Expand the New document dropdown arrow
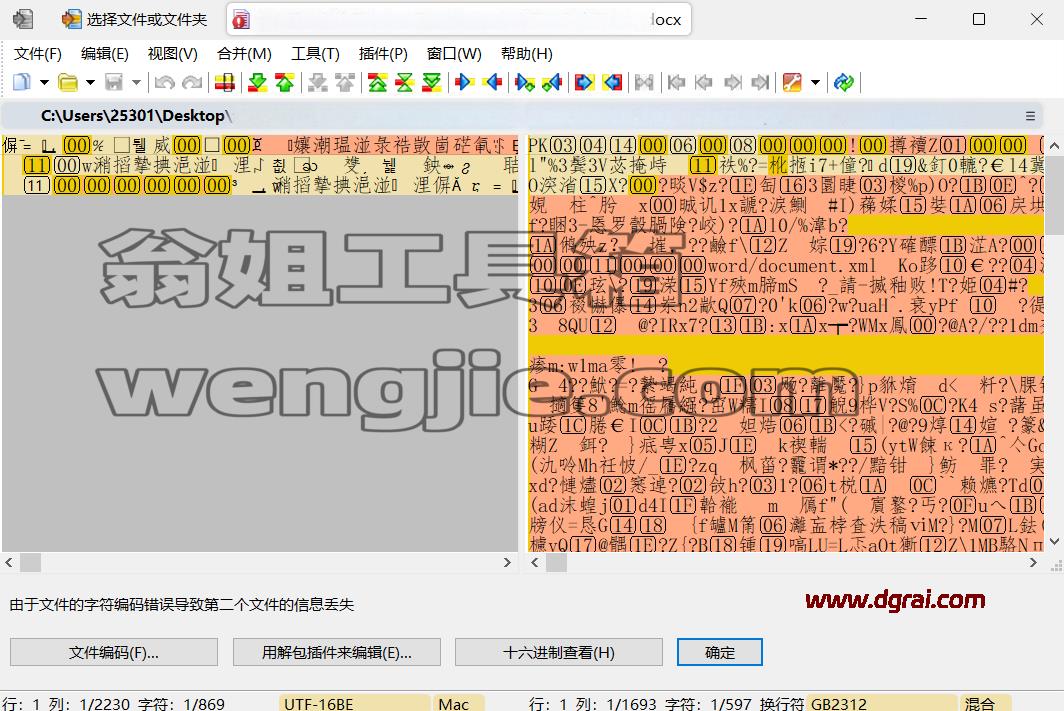Screen dimensions: 1064x711 (44, 82)
